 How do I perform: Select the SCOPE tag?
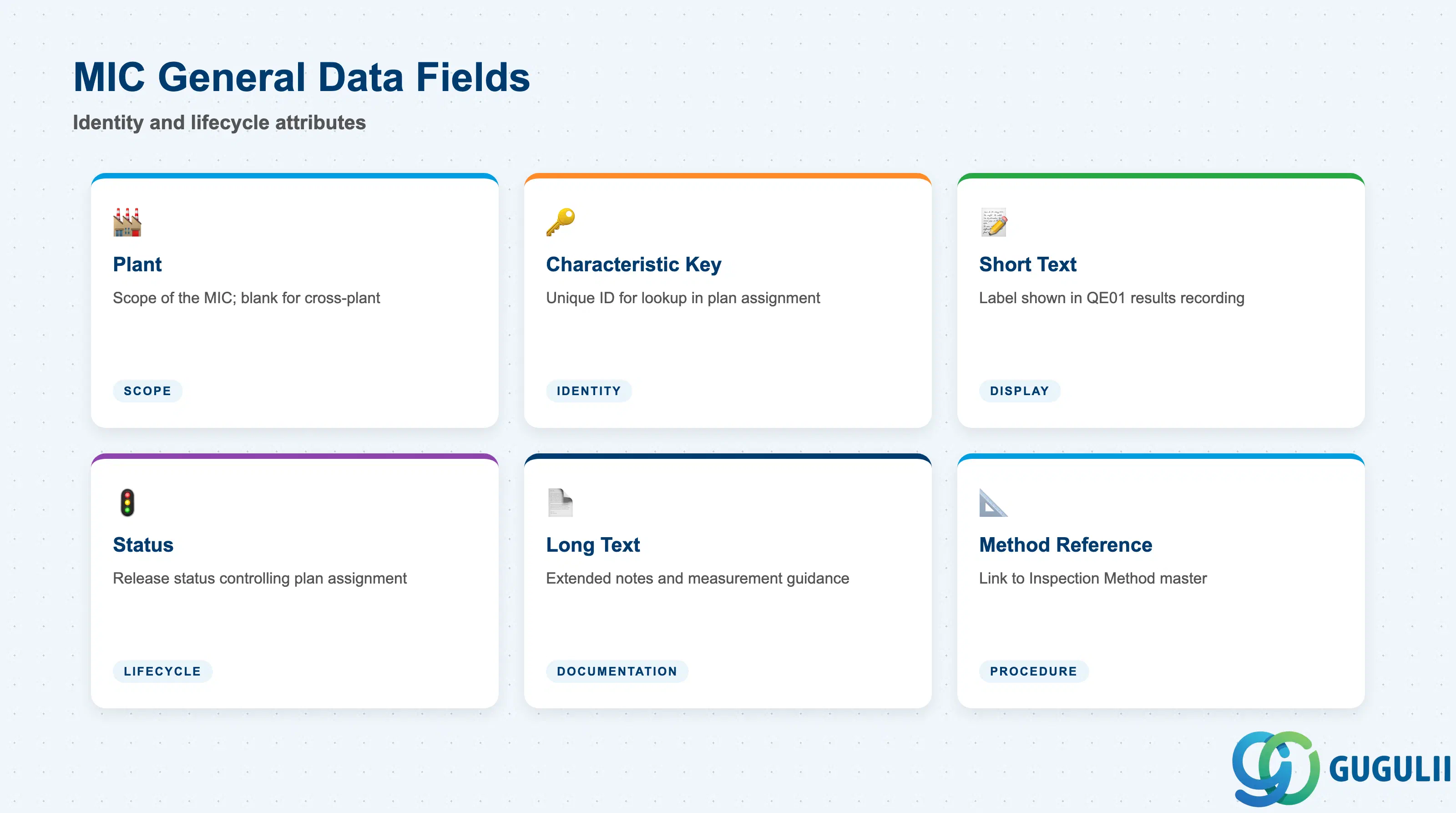pyautogui.click(x=147, y=391)
